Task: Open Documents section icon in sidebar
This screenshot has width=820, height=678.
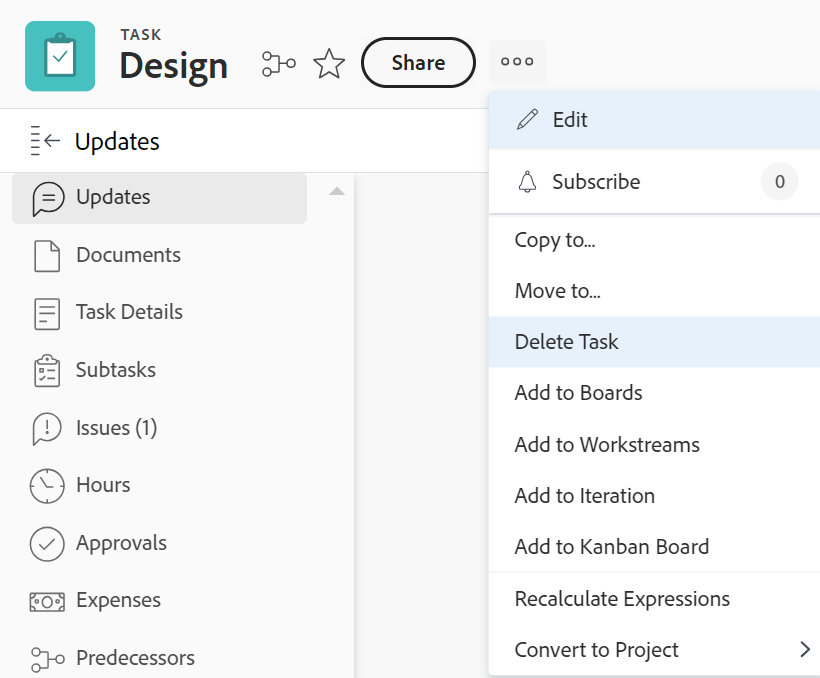Action: tap(47, 255)
